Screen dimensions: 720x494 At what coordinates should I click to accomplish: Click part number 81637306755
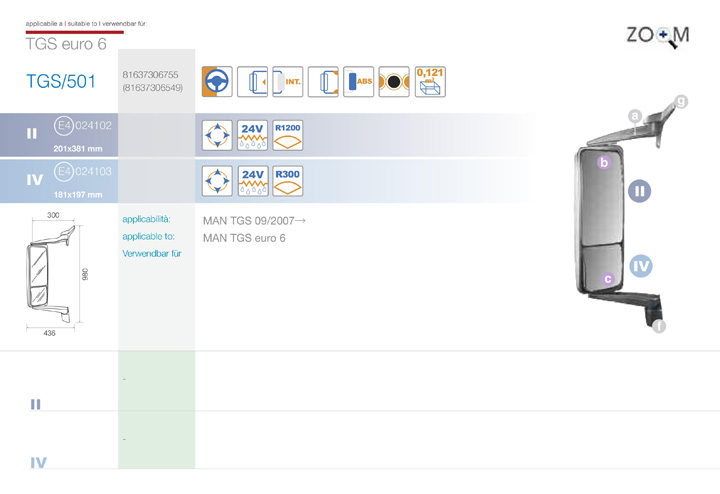pyautogui.click(x=150, y=75)
